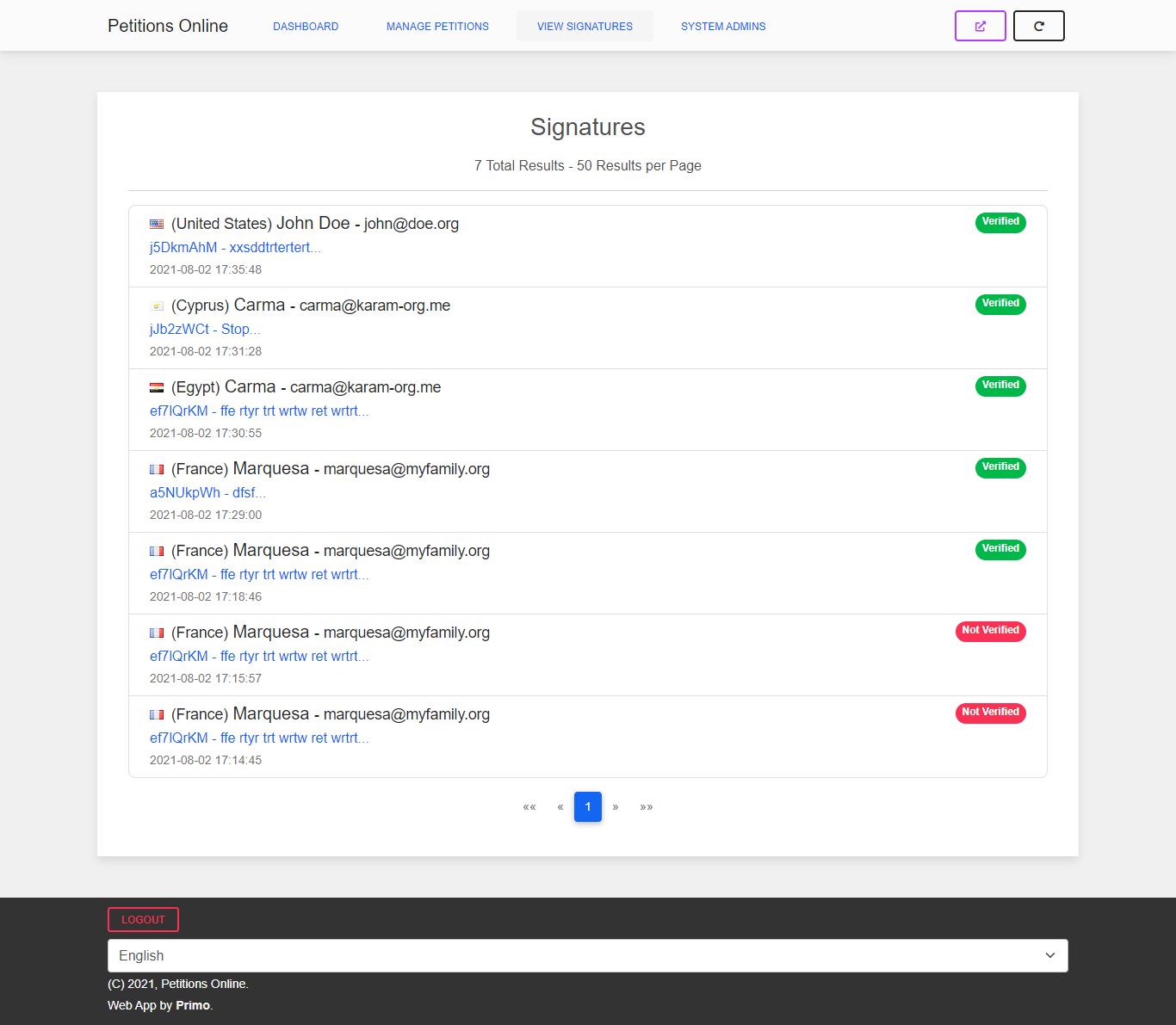This screenshot has height=1025, width=1176.
Task: Open the Dashboard tab
Action: (x=306, y=26)
